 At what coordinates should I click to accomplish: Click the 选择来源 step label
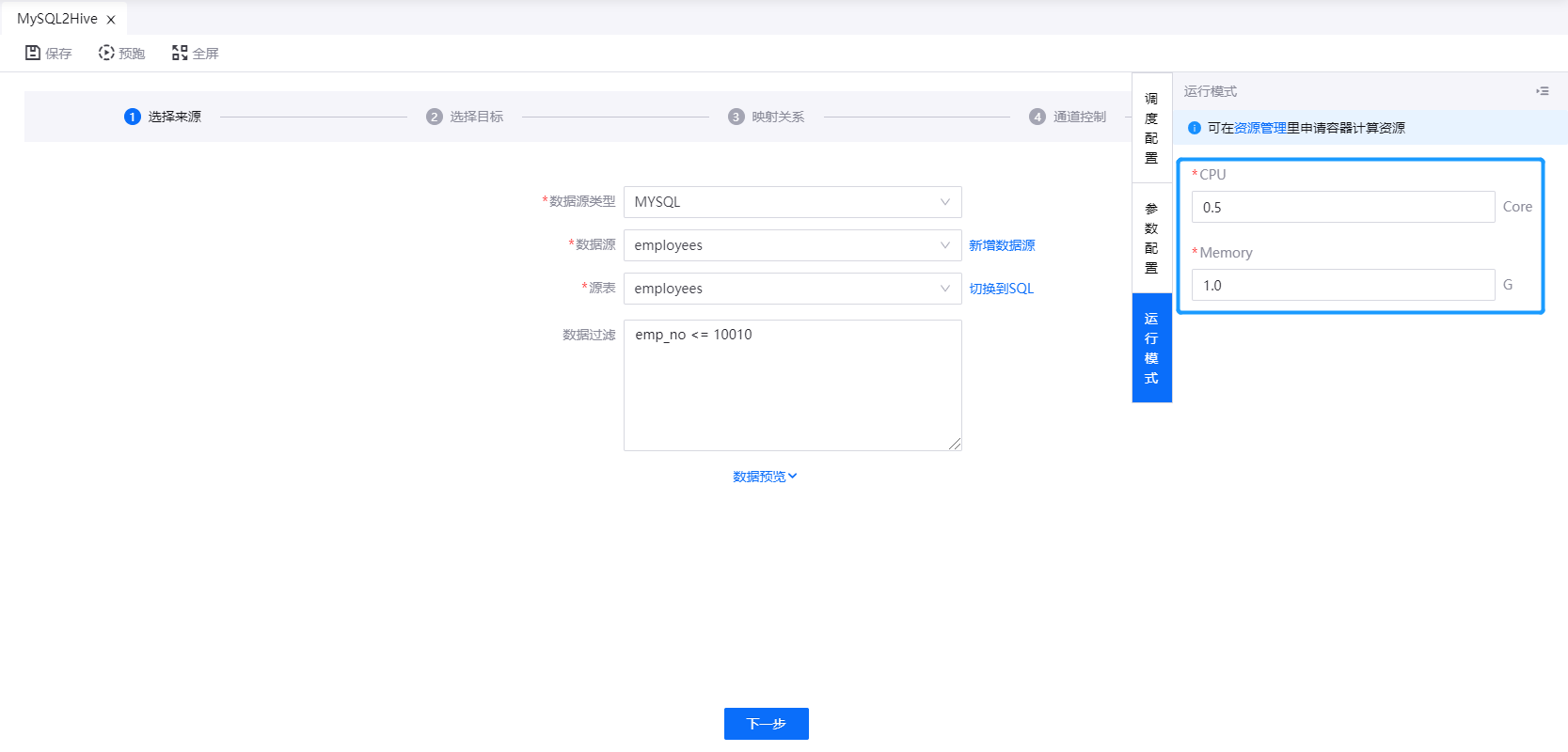pyautogui.click(x=175, y=117)
